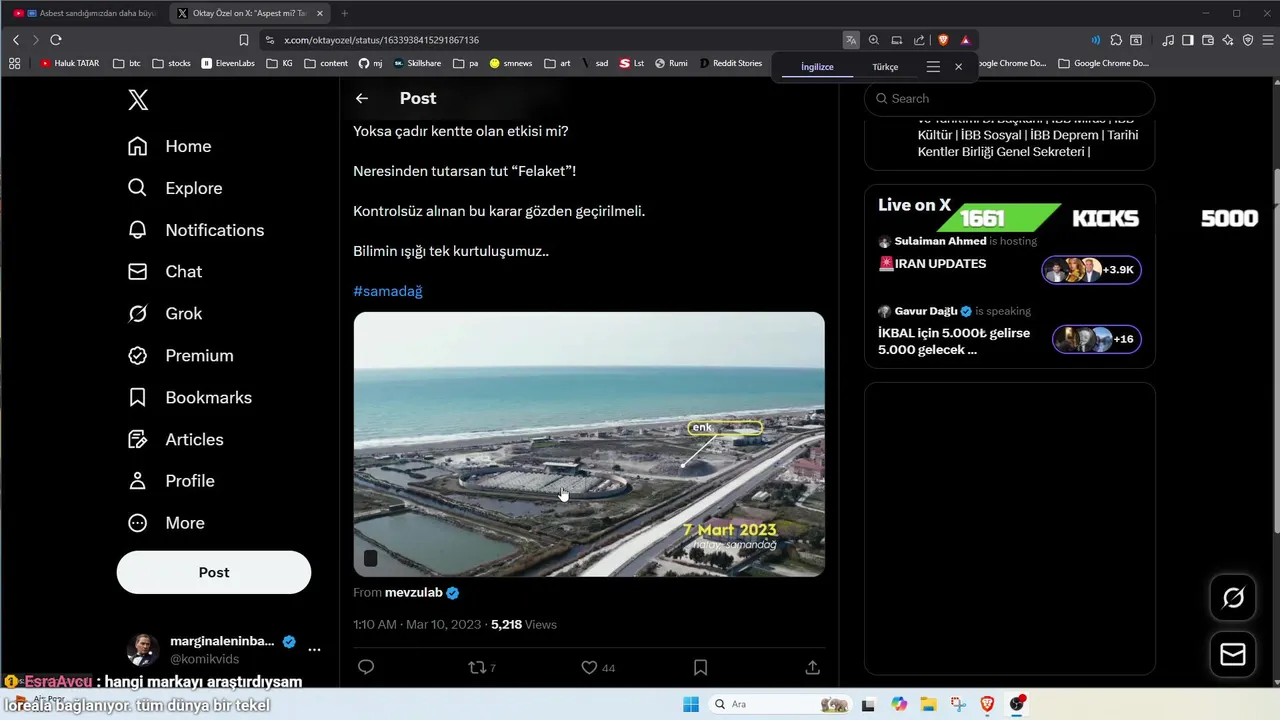Click the taskbar Ara search box
The width and height of the screenshot is (1280, 720).
point(781,704)
